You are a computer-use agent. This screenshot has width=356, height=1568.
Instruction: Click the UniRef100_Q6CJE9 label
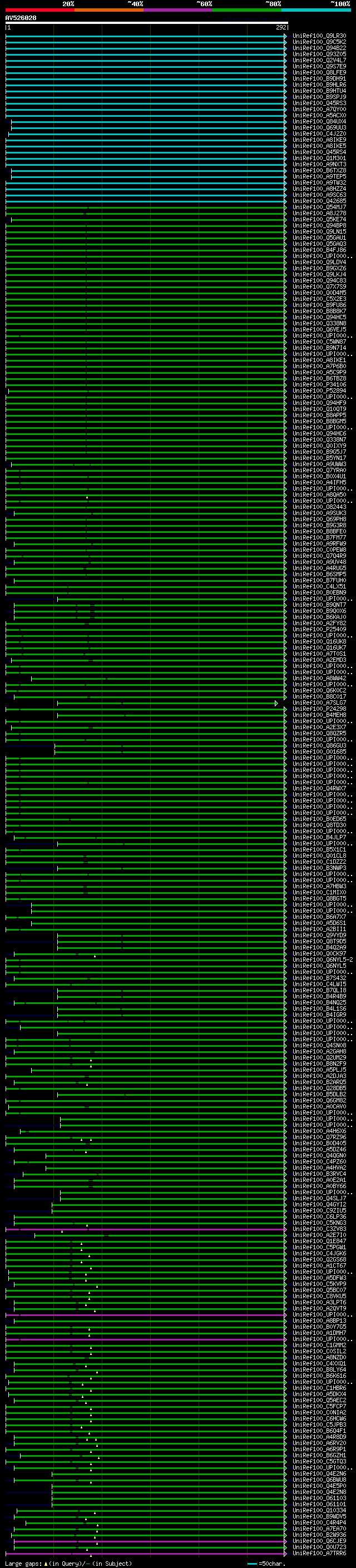click(x=319, y=1541)
